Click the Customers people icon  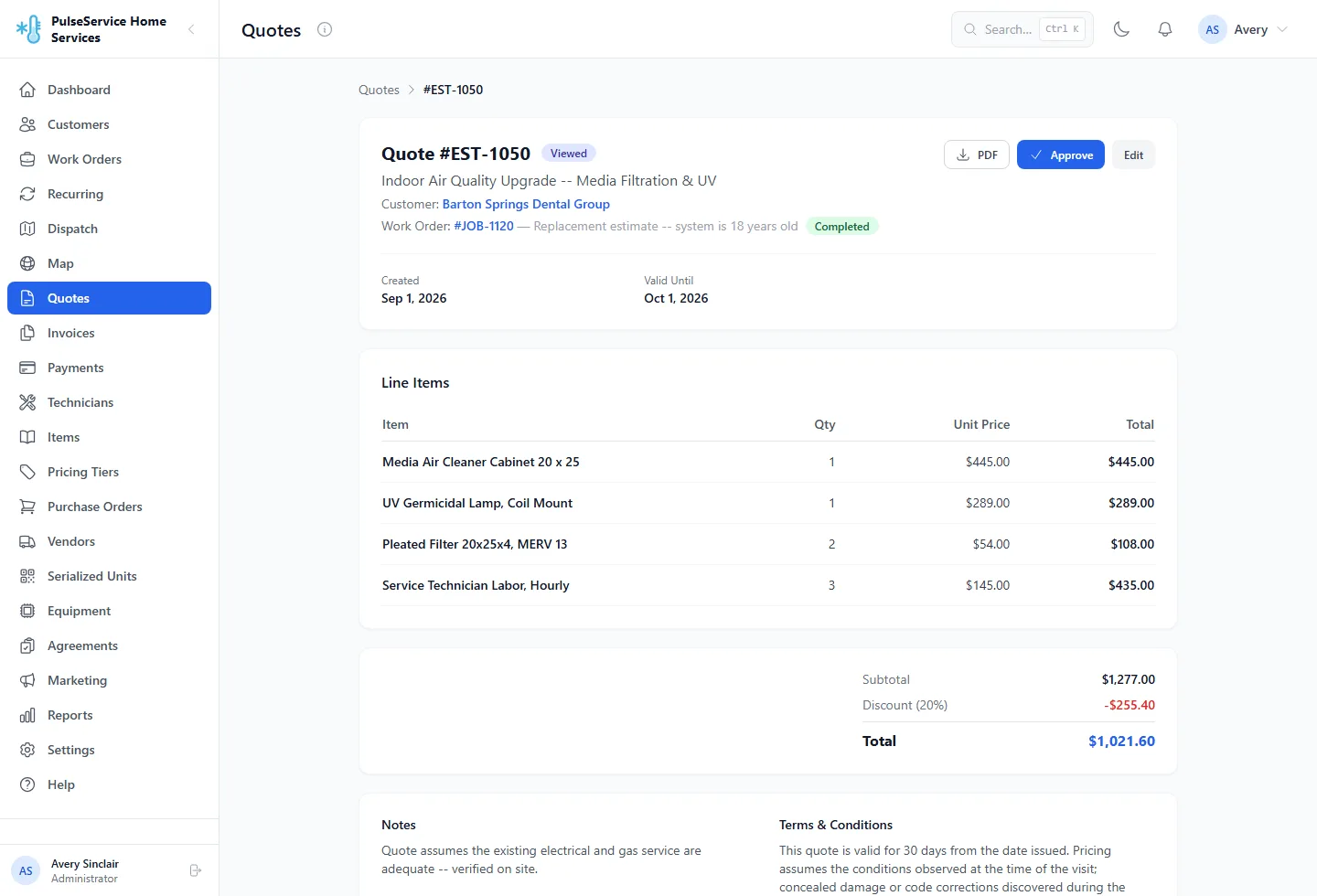pyautogui.click(x=27, y=124)
